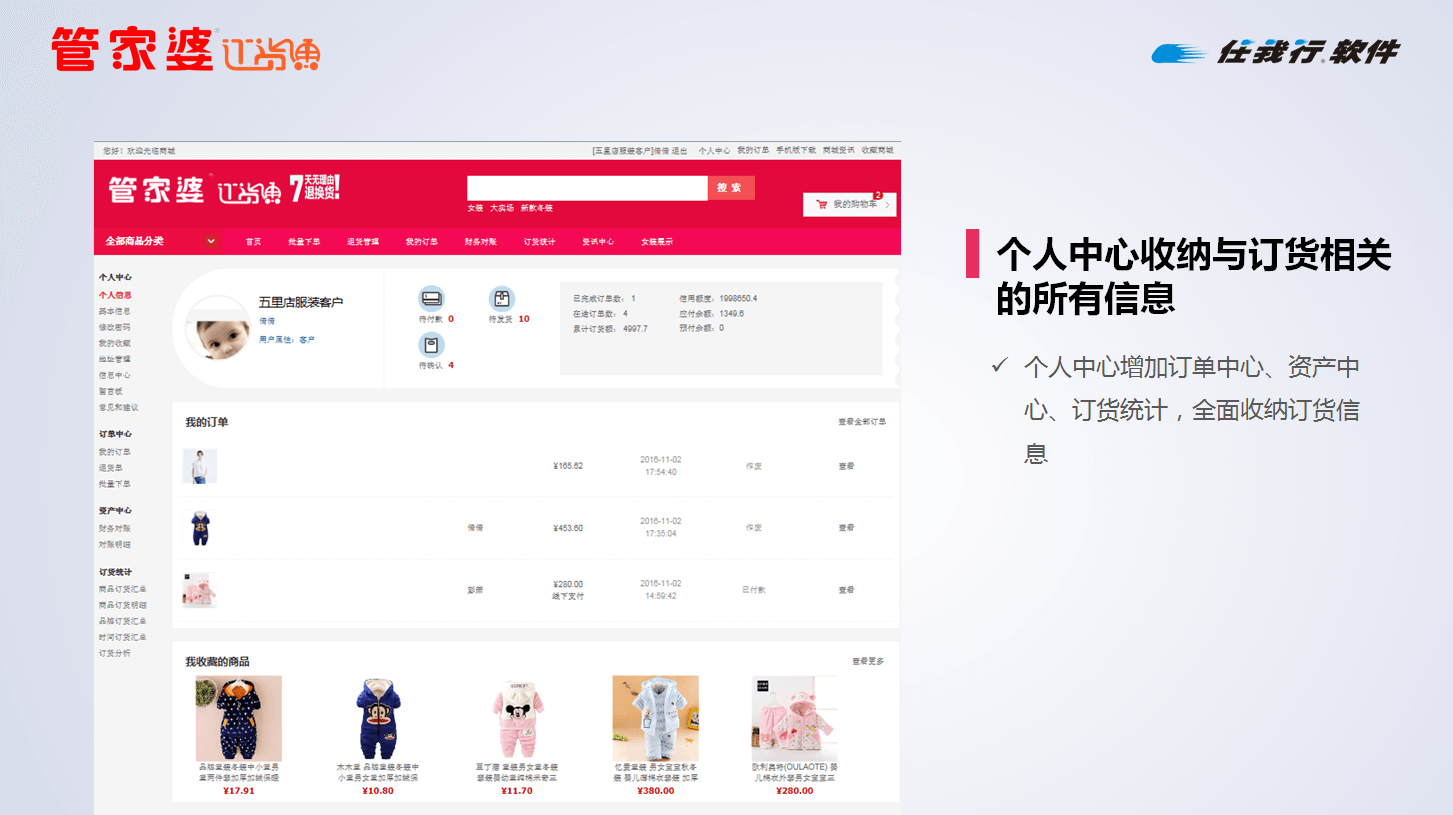
Task: Click the 管家婆 logo in red banner
Action: (157, 189)
